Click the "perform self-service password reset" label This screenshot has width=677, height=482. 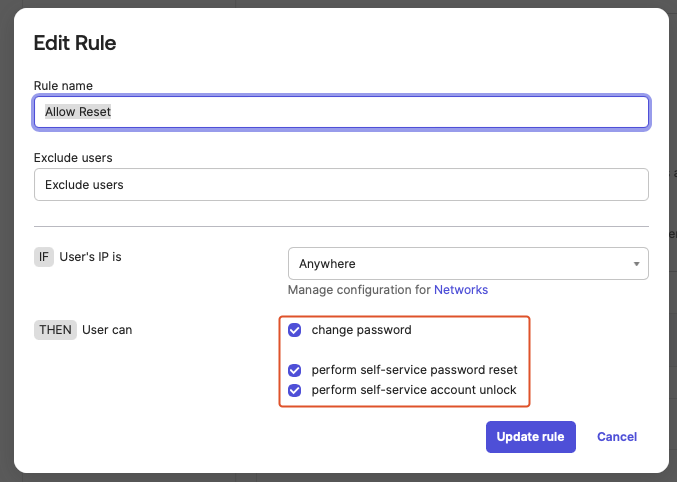point(414,370)
